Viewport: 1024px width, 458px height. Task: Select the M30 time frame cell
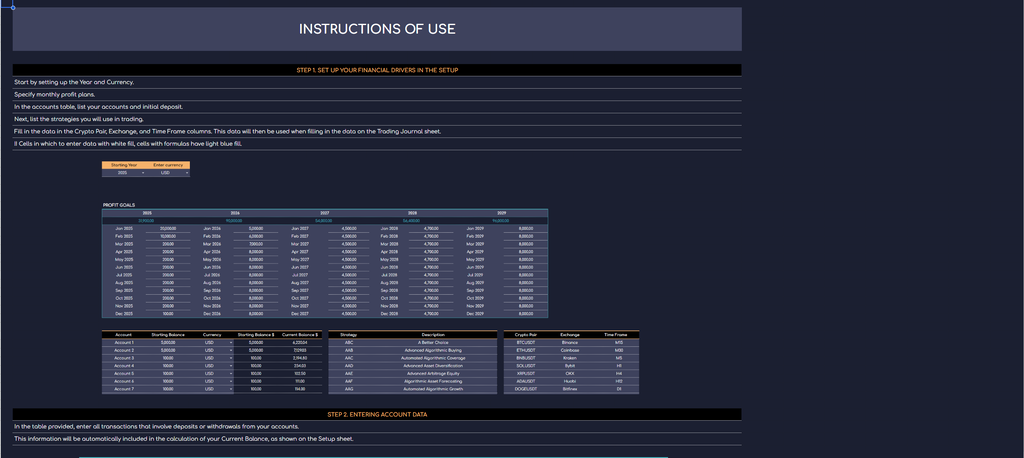coord(618,350)
